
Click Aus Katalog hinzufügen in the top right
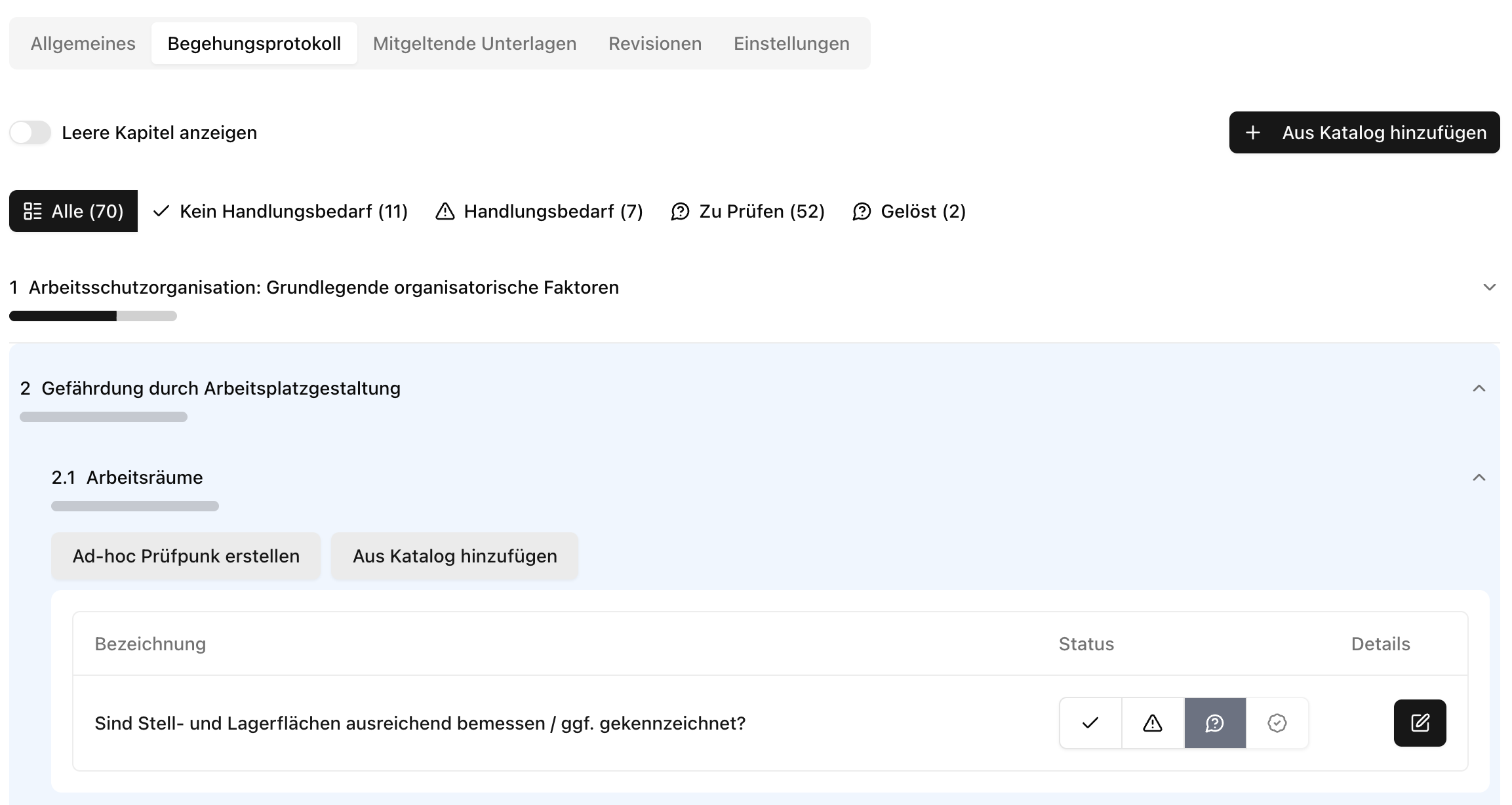1364,132
